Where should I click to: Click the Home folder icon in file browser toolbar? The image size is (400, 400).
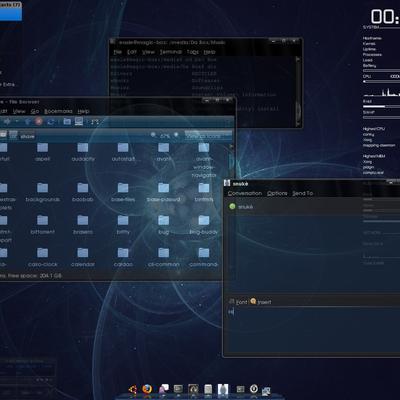coord(67,121)
